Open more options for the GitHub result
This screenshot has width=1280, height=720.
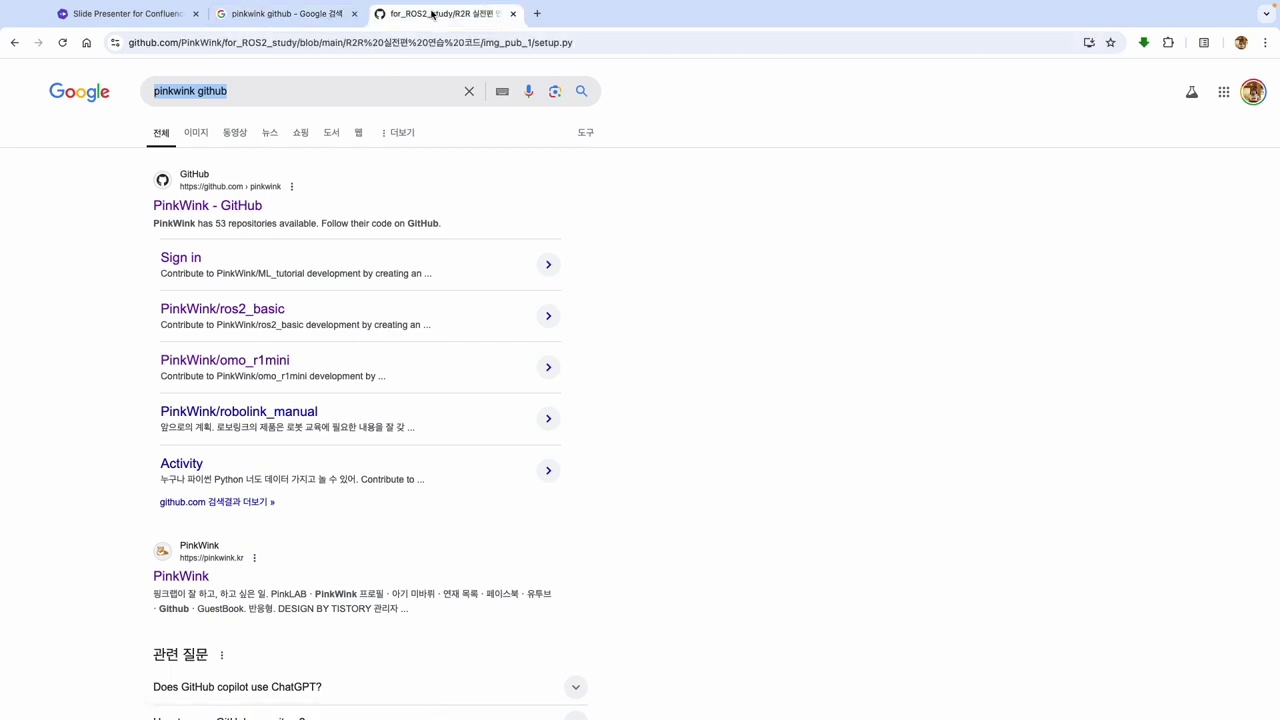(292, 187)
